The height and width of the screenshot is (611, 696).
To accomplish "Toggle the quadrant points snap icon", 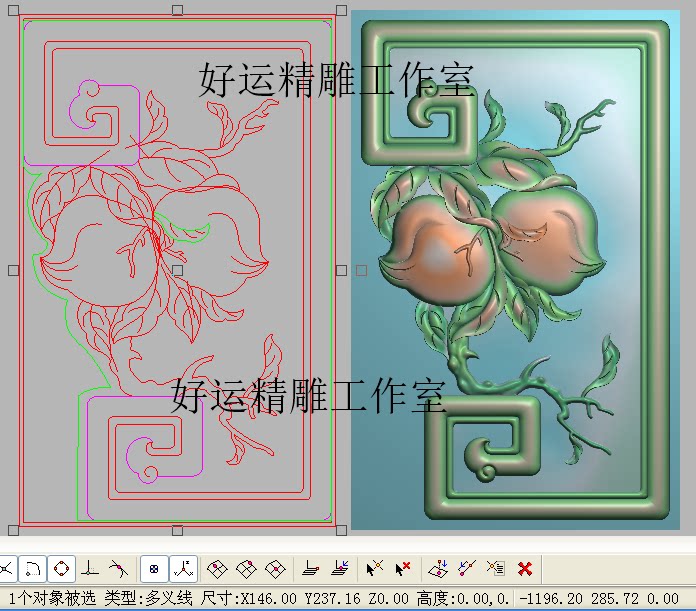I will [61, 569].
